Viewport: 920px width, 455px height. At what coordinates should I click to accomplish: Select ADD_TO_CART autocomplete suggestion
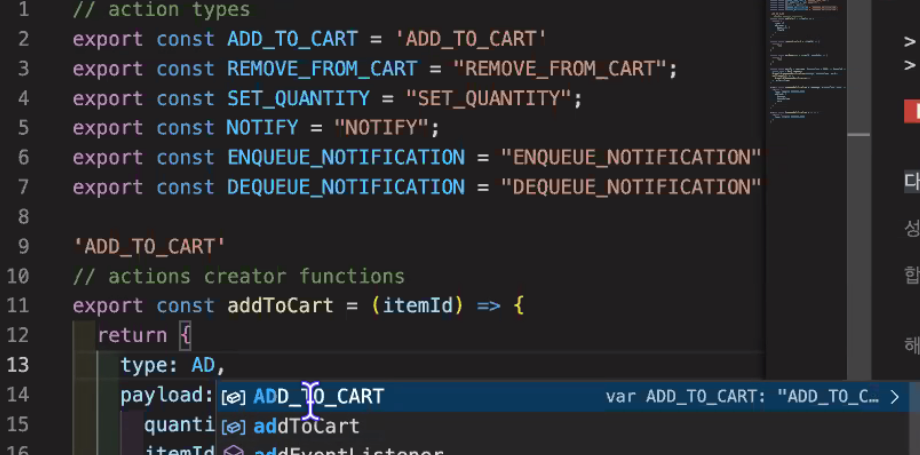(x=562, y=396)
